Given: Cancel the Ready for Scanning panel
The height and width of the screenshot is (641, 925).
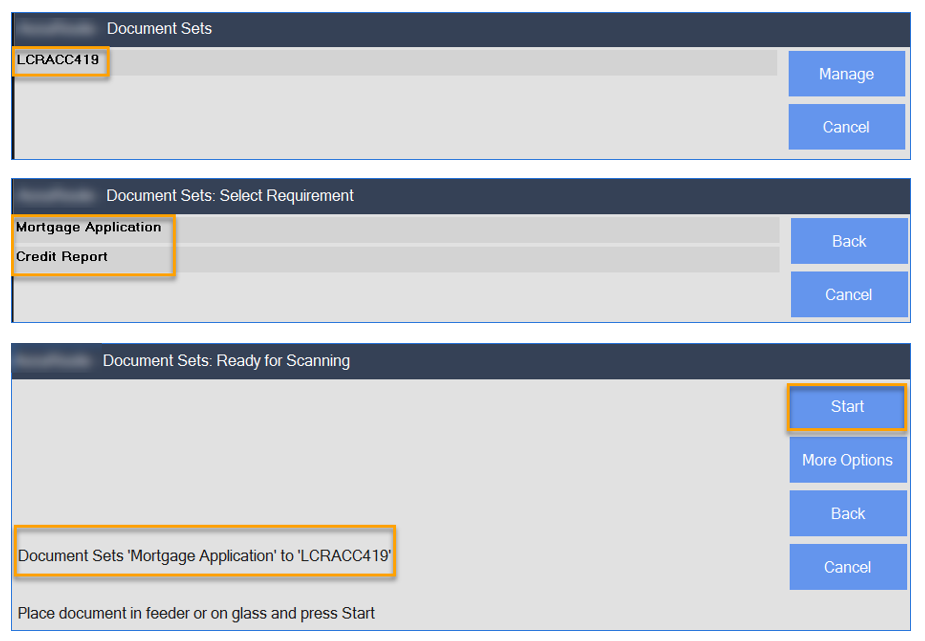Looking at the screenshot, I should coord(848,567).
